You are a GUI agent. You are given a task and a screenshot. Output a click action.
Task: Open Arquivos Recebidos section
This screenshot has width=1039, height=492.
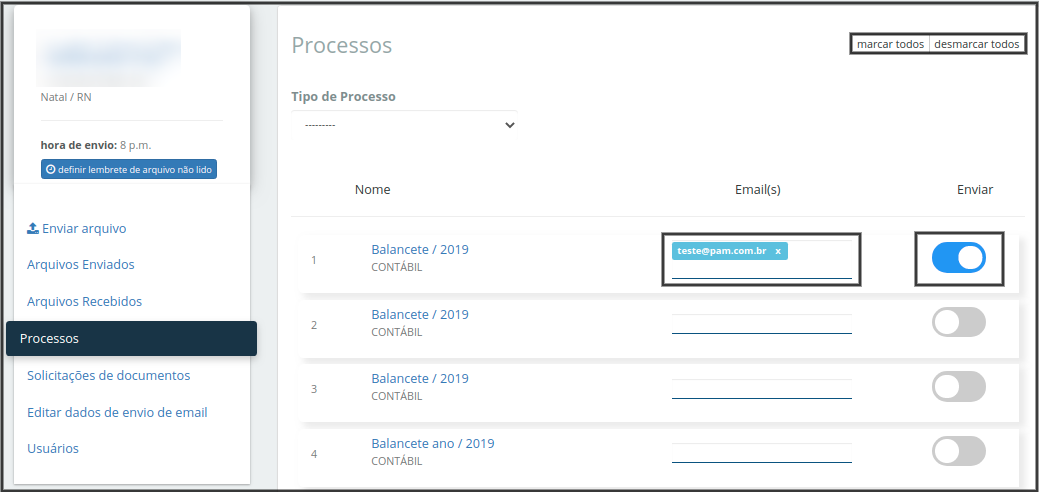84,301
